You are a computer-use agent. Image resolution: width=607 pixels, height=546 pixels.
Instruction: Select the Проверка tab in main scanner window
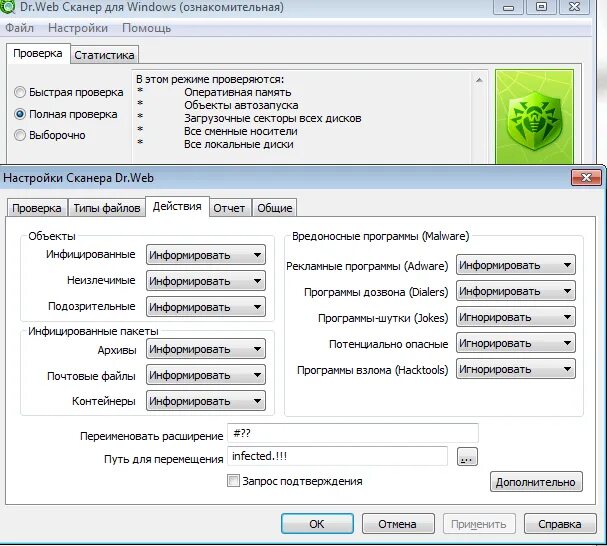(x=38, y=53)
